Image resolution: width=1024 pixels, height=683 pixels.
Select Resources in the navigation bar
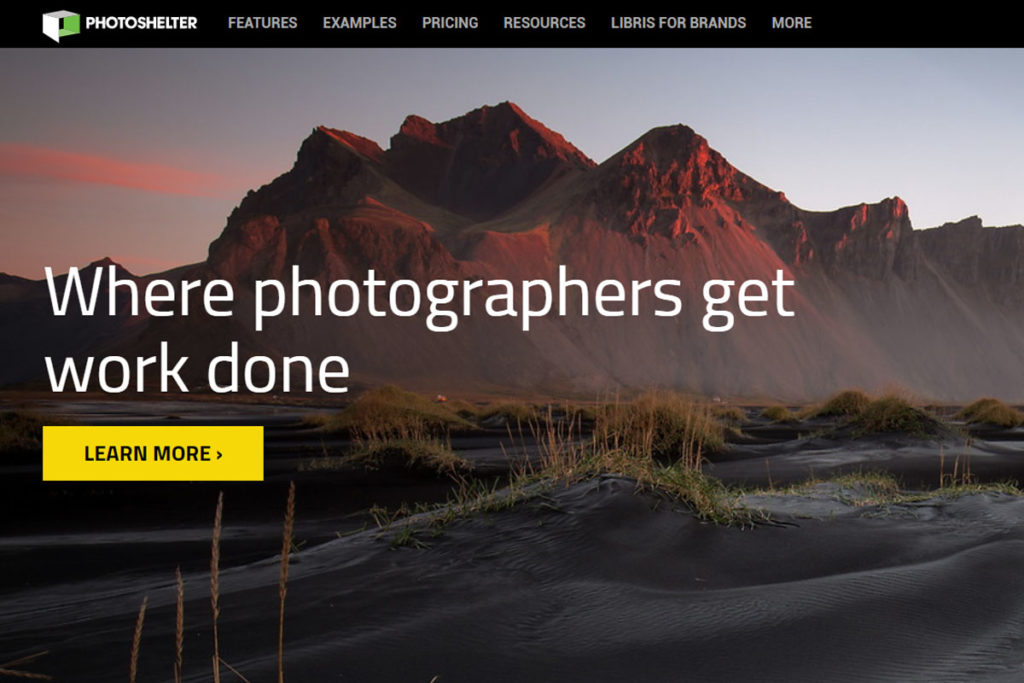coord(544,23)
